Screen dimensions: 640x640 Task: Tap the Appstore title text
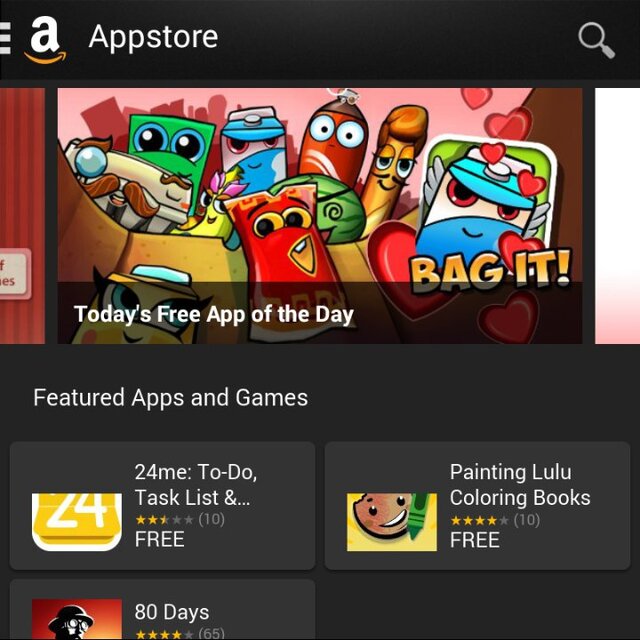(x=153, y=38)
